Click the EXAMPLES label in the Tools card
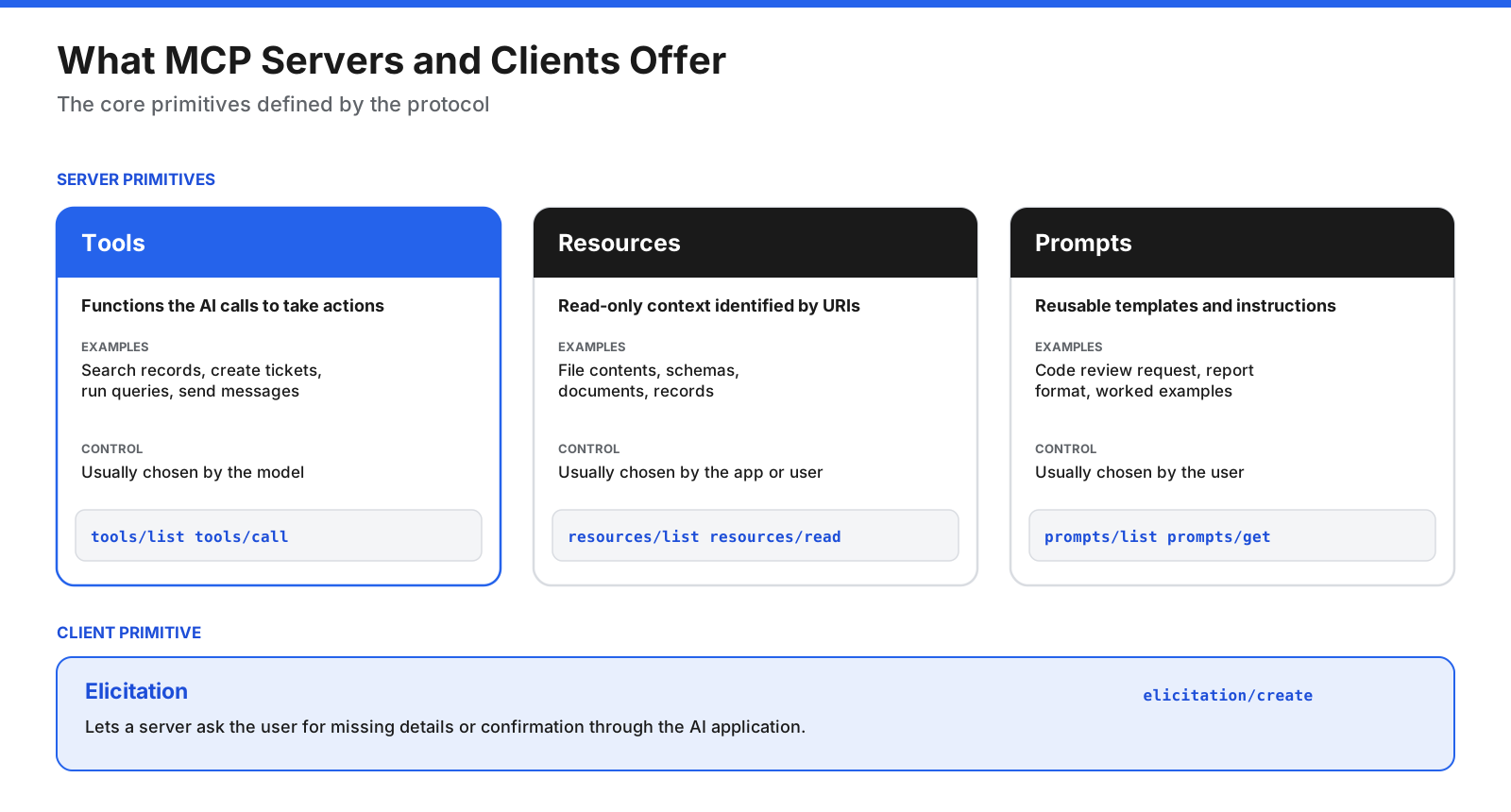Screen dimensions: 1511x812 click(x=115, y=347)
